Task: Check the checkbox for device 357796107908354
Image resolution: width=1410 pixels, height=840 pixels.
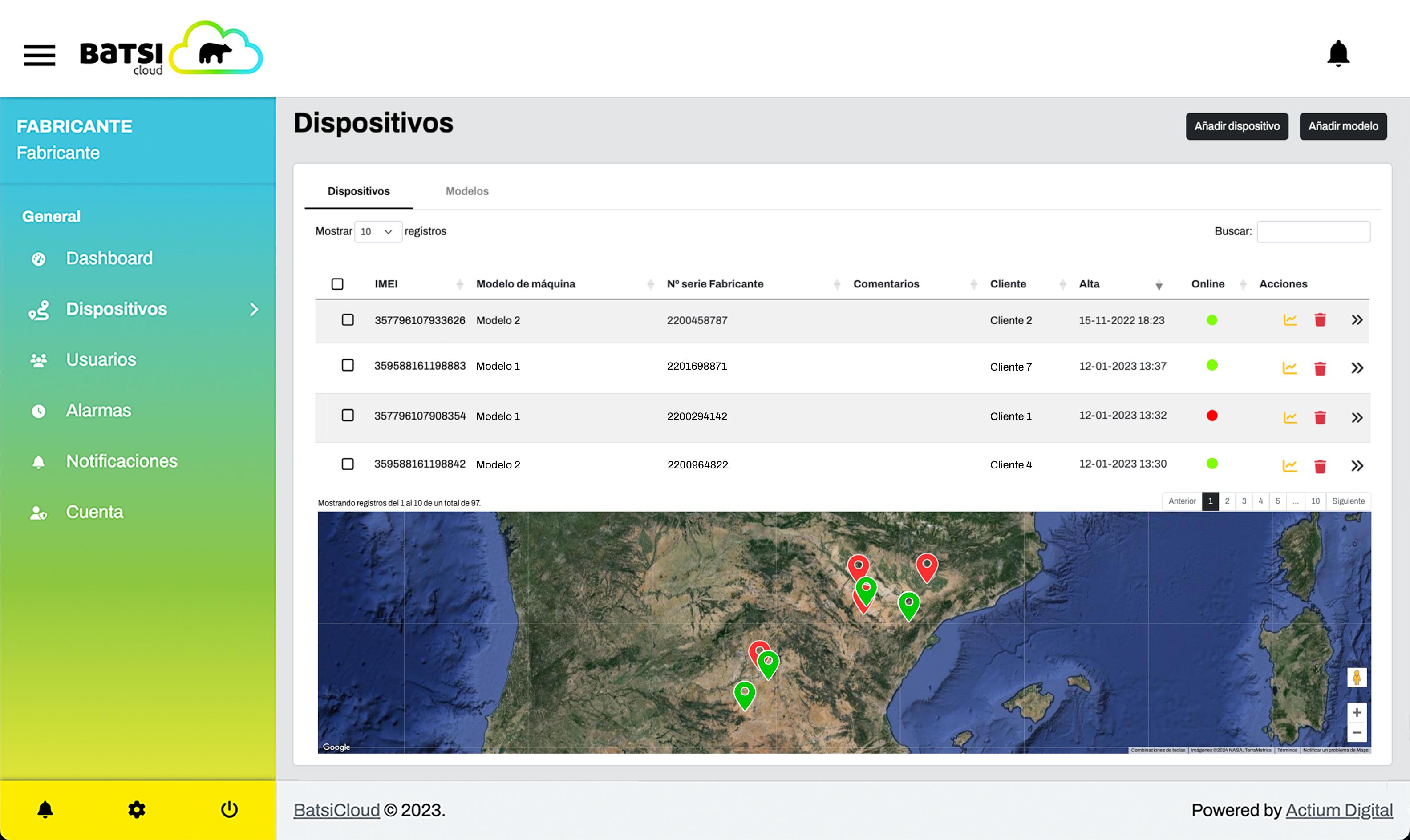Action: point(347,415)
